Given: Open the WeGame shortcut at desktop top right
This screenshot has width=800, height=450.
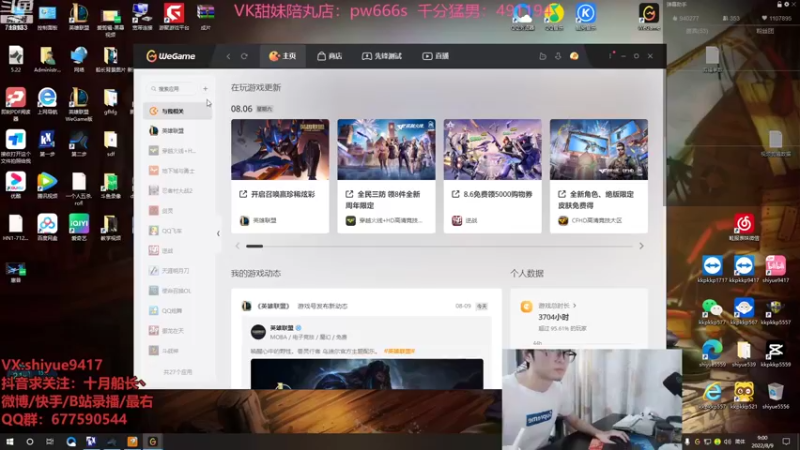Looking at the screenshot, I should 649,16.
